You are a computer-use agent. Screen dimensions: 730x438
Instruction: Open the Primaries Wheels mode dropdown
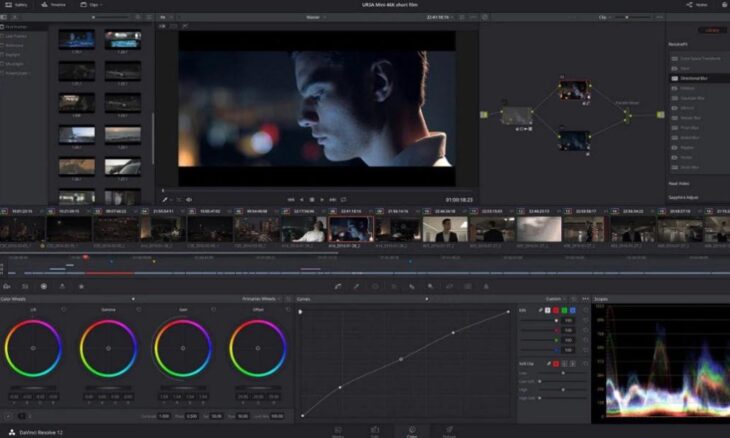pos(262,299)
